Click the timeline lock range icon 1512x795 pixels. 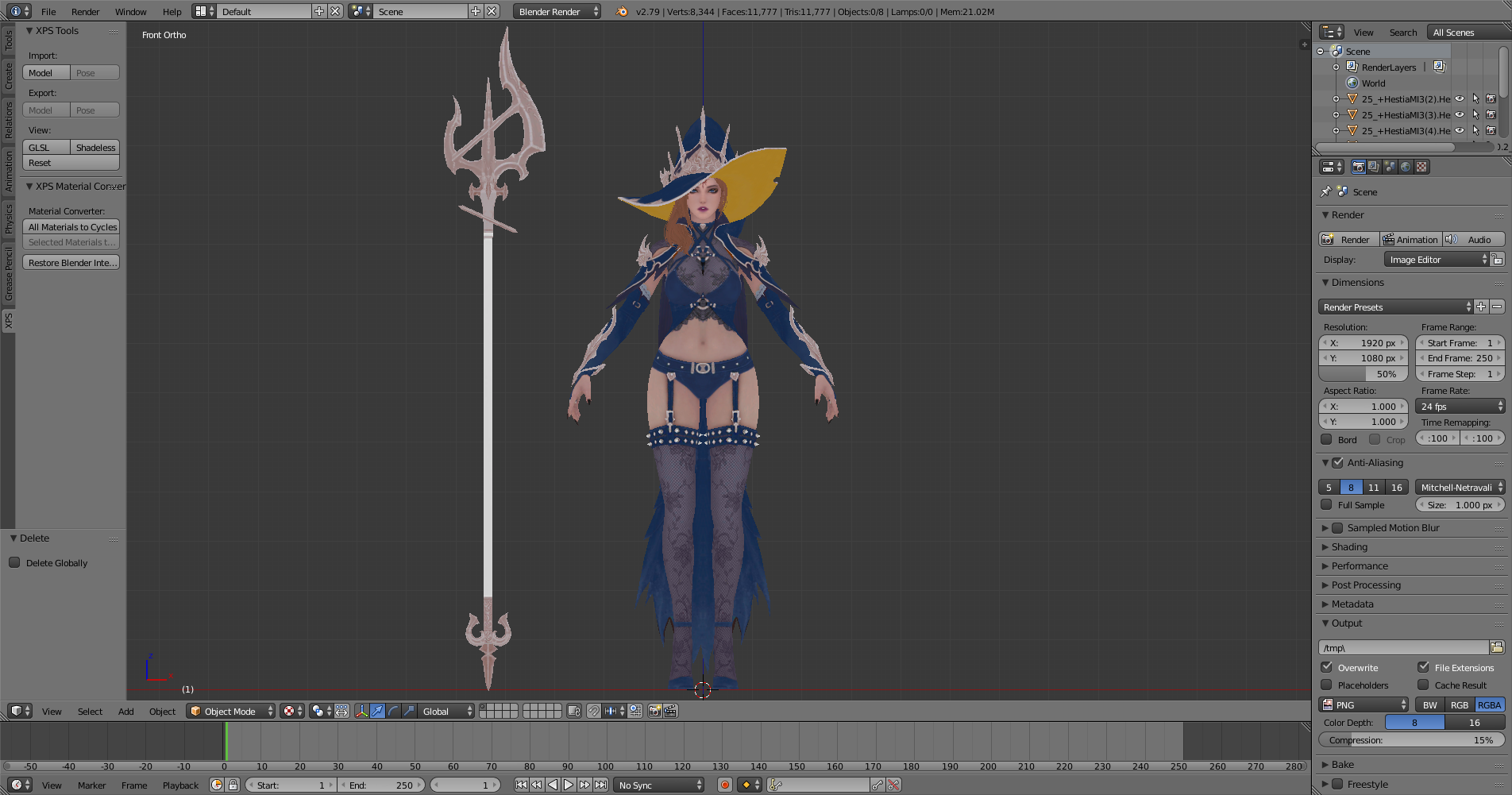(x=233, y=785)
